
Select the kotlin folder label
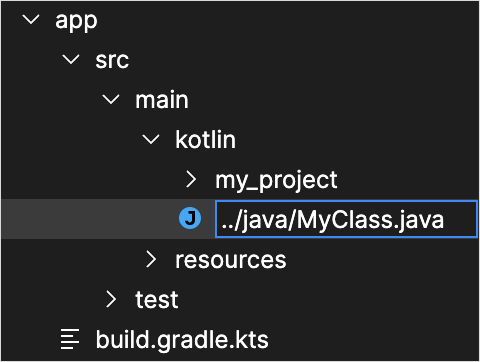tap(205, 140)
